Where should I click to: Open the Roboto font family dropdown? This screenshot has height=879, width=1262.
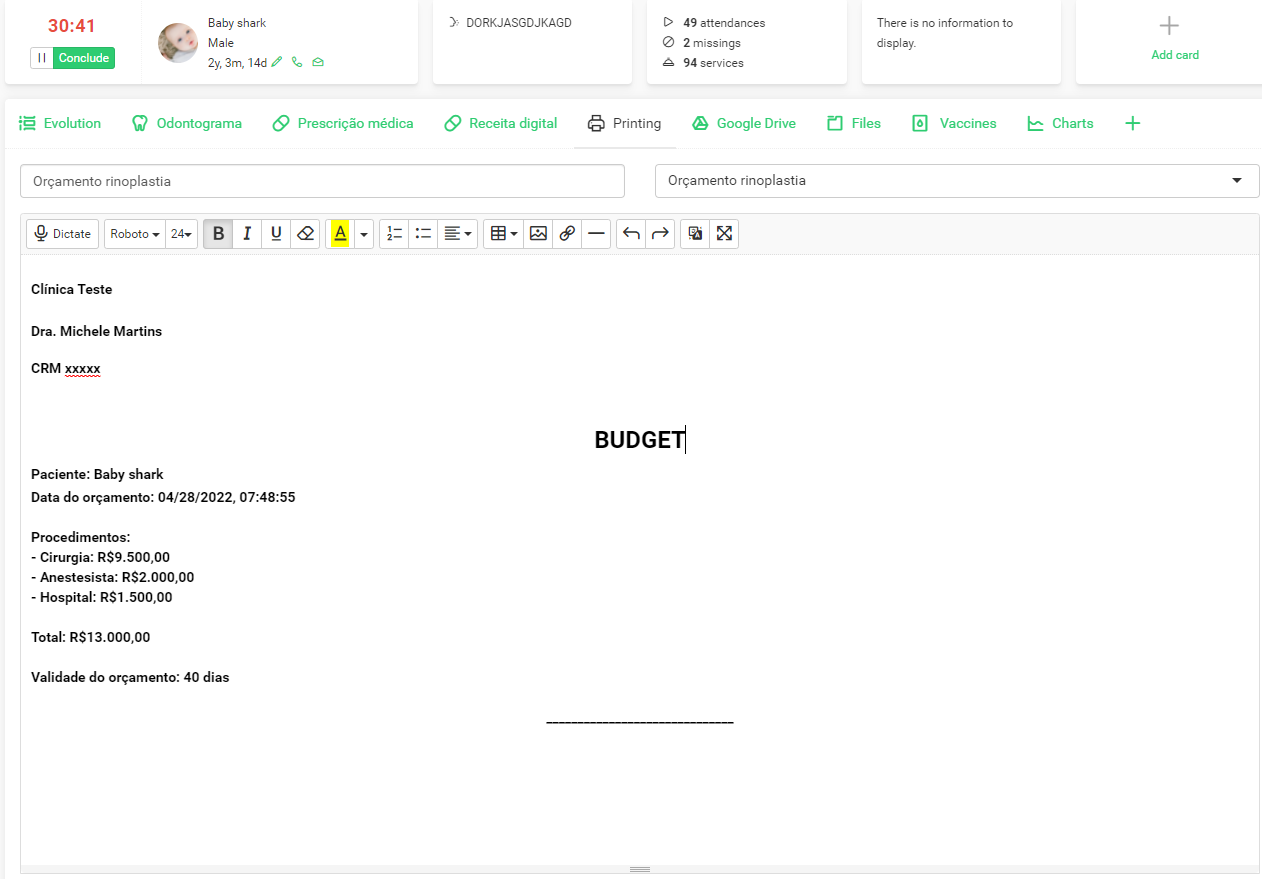135,234
